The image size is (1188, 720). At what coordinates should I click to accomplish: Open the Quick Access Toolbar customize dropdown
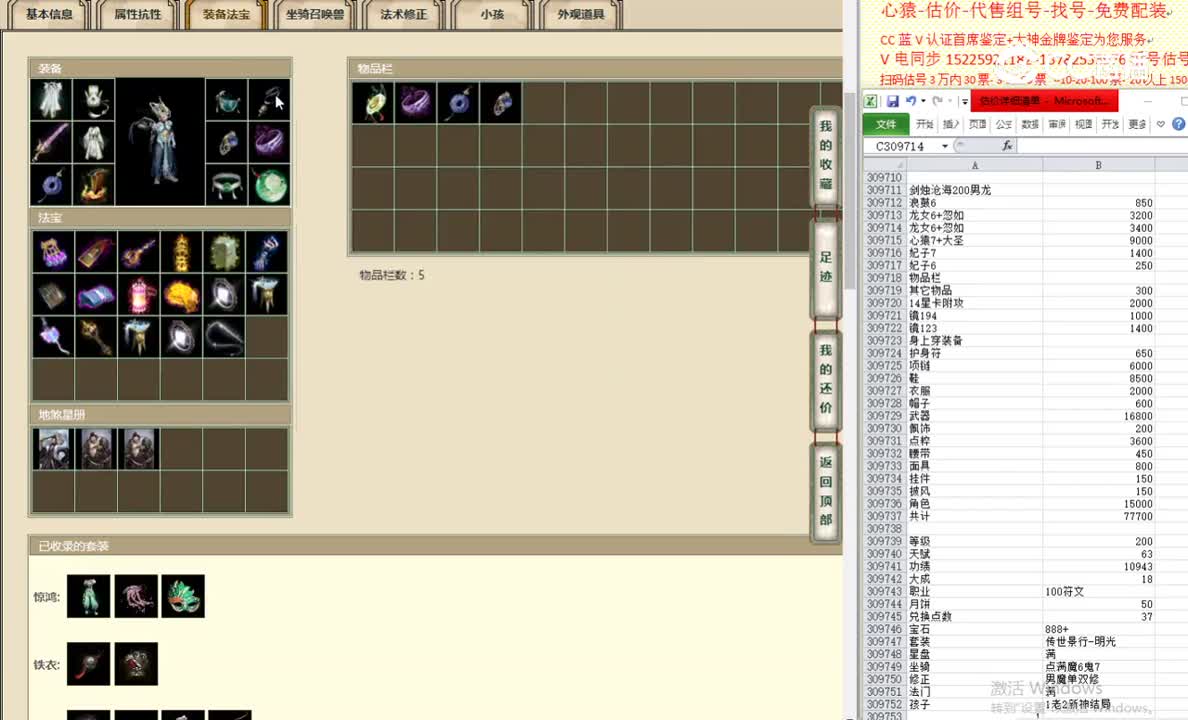coord(964,101)
